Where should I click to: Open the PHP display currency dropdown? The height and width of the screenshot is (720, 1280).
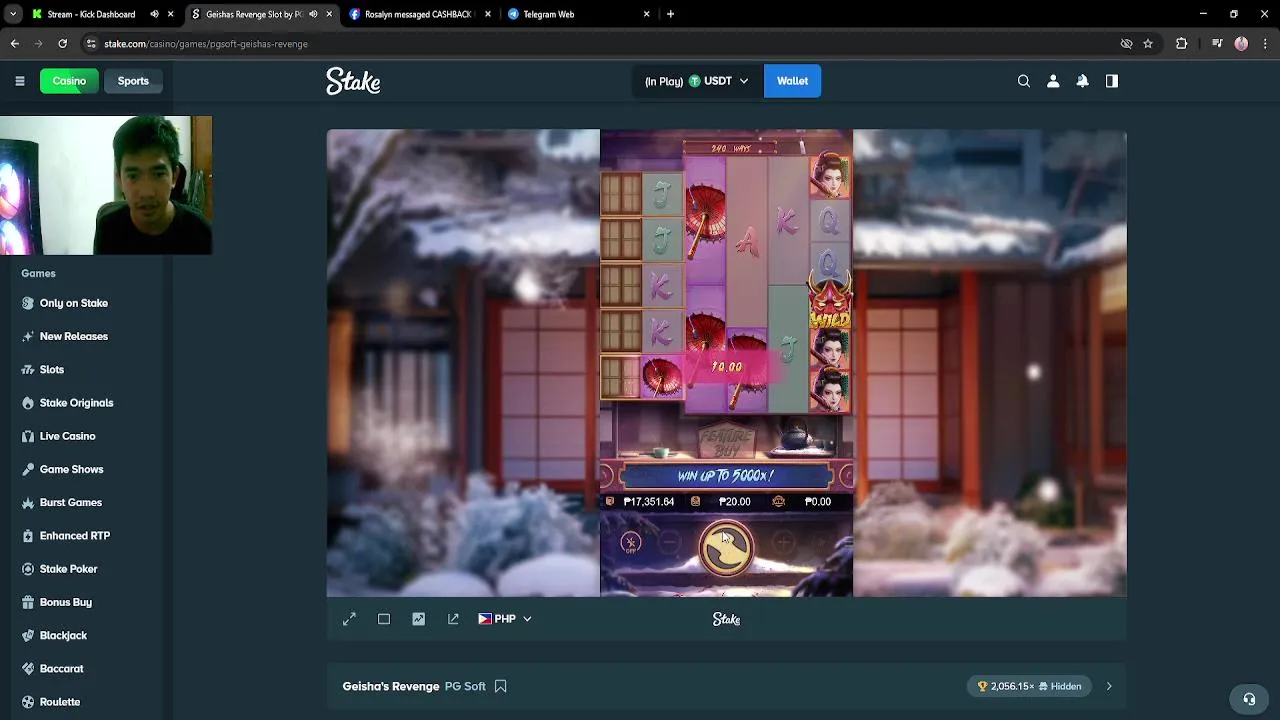tap(505, 619)
